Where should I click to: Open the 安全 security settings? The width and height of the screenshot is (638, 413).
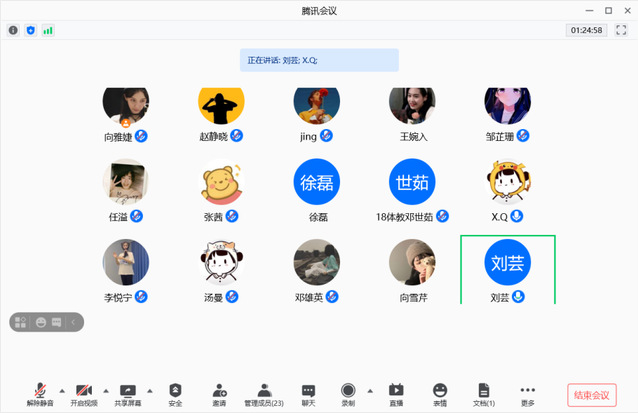pos(175,390)
